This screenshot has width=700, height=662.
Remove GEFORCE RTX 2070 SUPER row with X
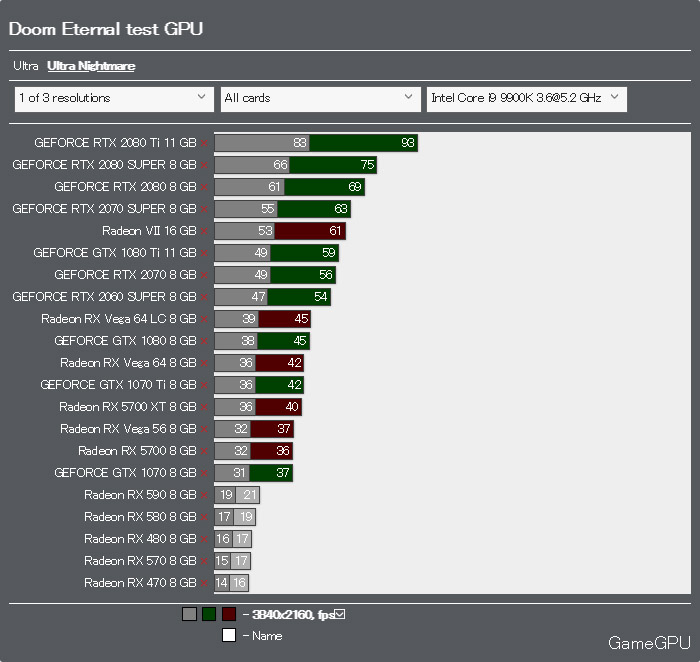(204, 209)
